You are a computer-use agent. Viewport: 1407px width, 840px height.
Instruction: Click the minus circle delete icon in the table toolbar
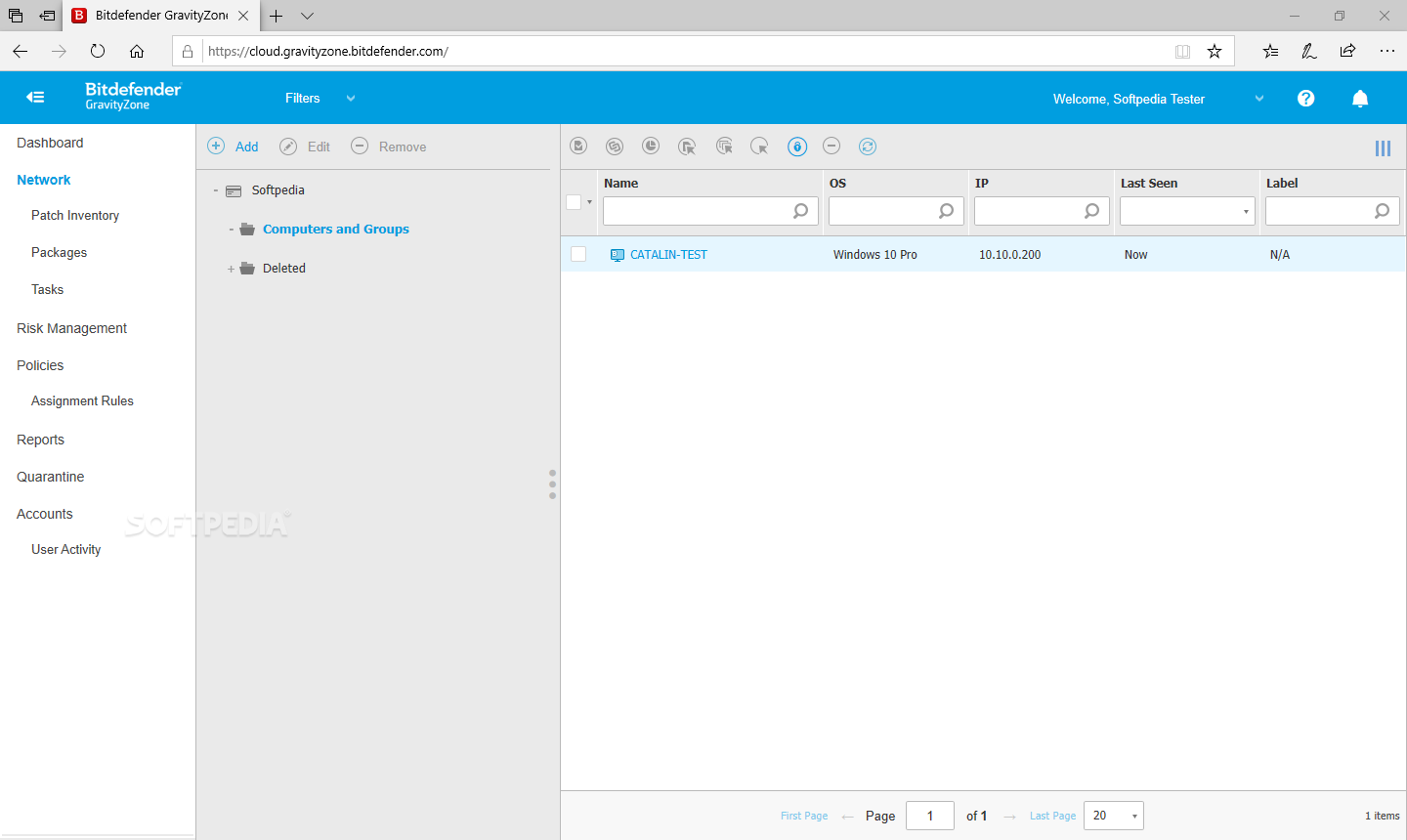pos(831,147)
